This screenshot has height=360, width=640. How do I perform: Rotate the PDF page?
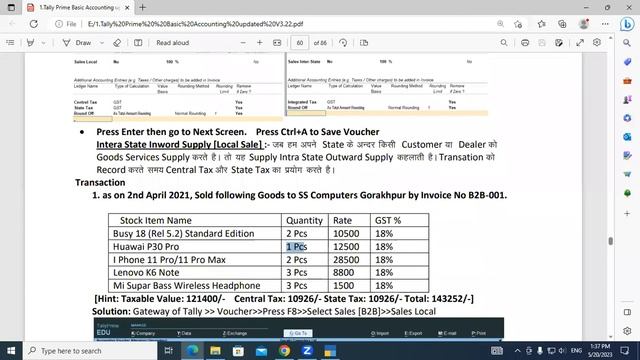coord(343,42)
